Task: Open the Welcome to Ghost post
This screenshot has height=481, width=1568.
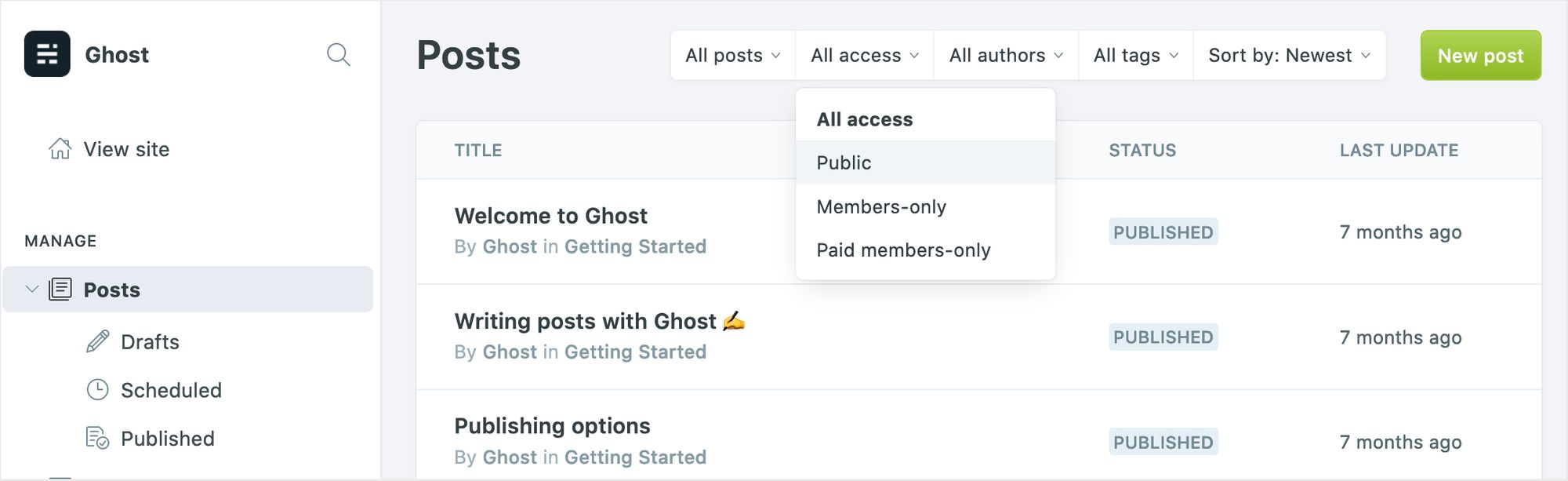Action: tap(551, 216)
